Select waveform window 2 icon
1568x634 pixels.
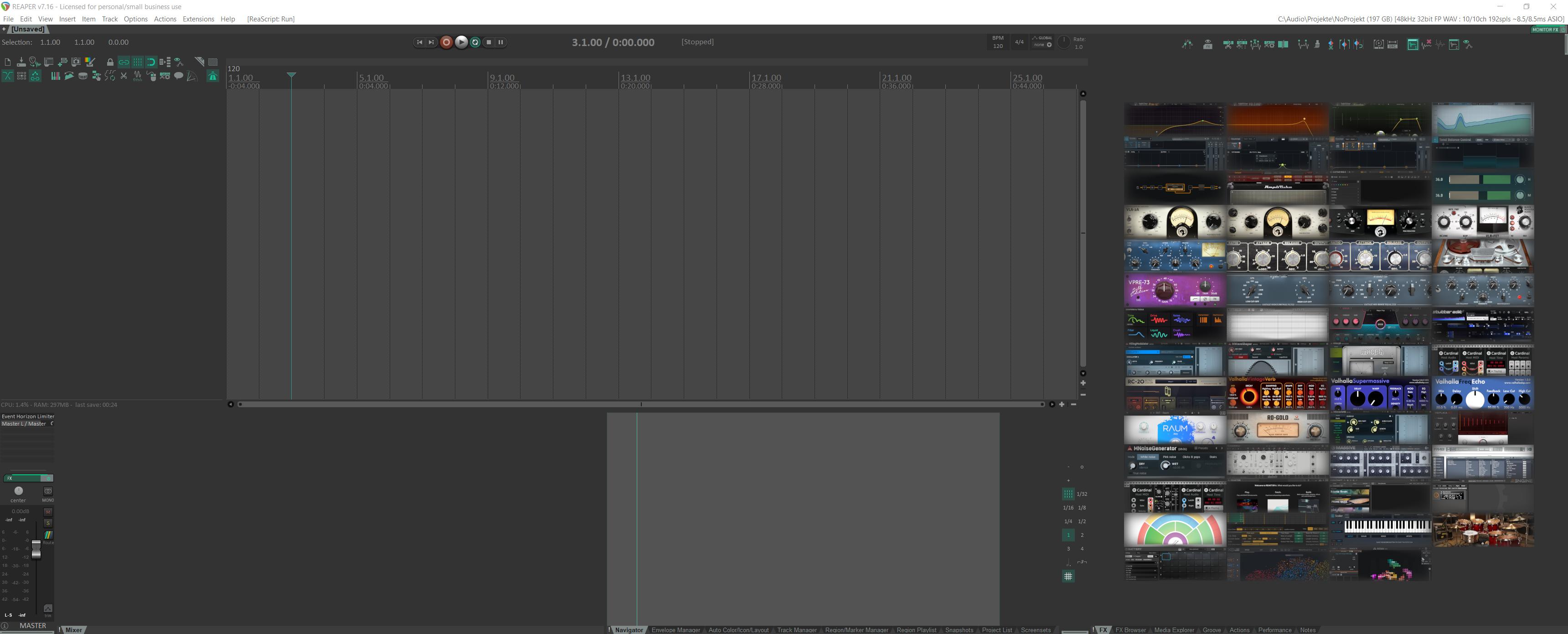point(1454,44)
